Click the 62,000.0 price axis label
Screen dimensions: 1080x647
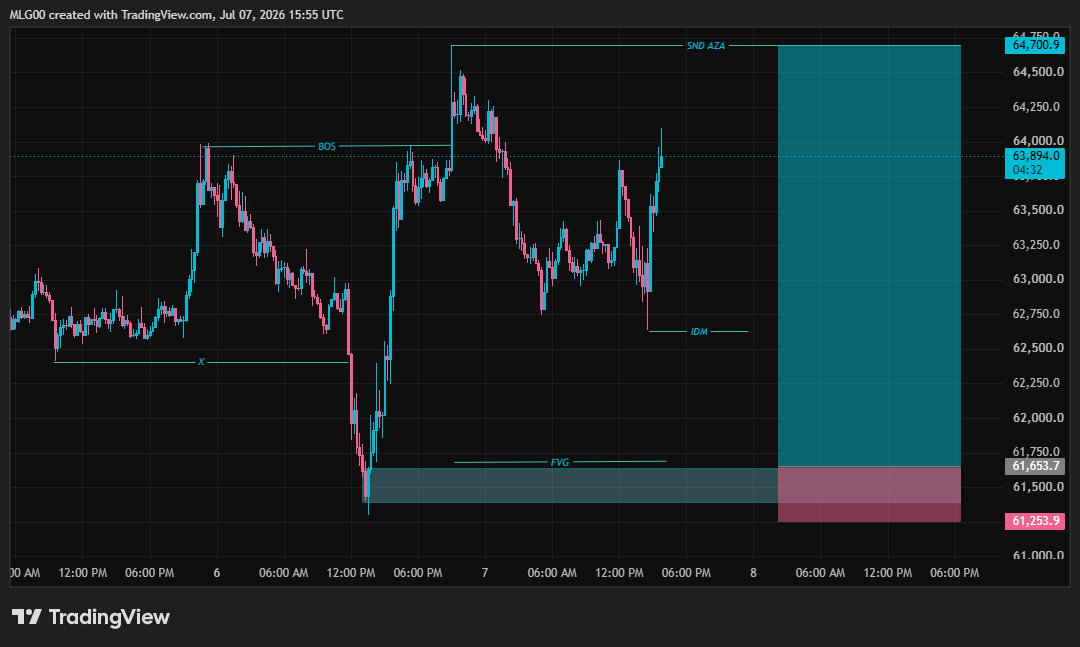pos(1038,417)
